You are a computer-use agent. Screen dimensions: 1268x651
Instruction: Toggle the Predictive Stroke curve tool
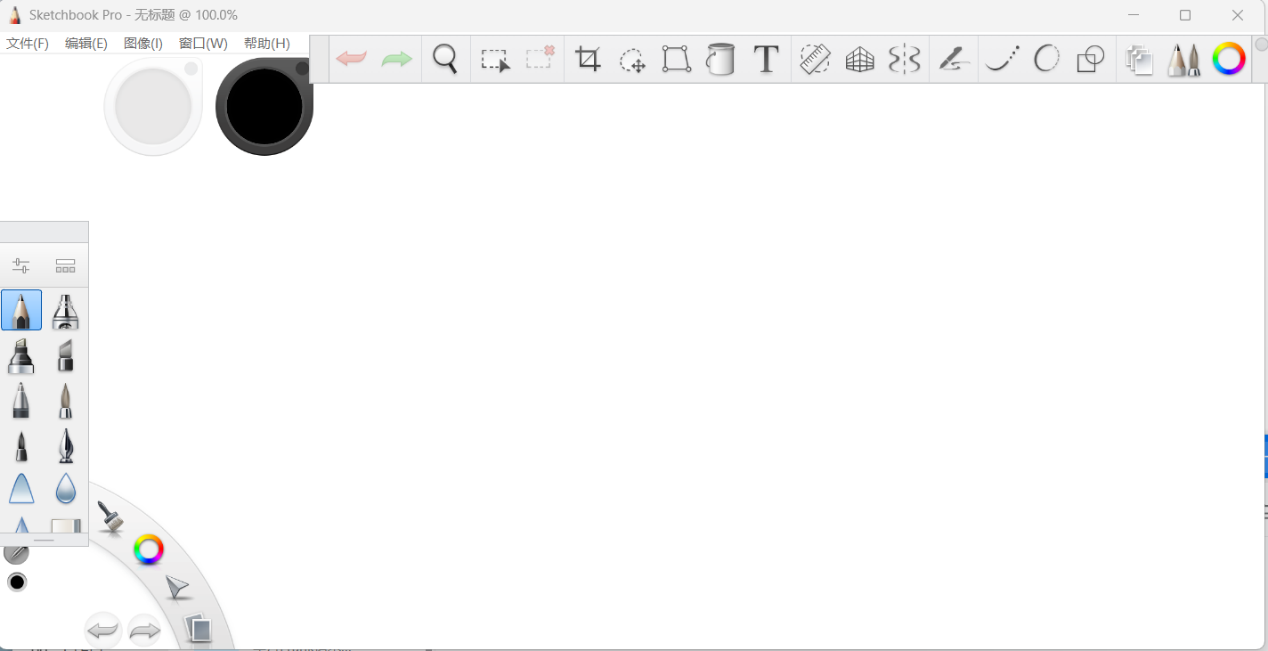click(x=1002, y=59)
